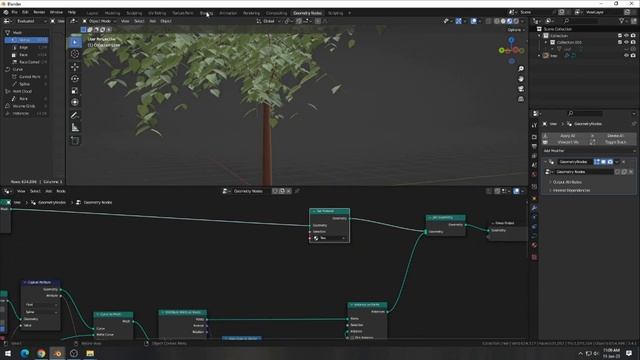Image resolution: width=640 pixels, height=360 pixels.
Task: Toggle eye visibility for tree object
Action: tap(627, 56)
